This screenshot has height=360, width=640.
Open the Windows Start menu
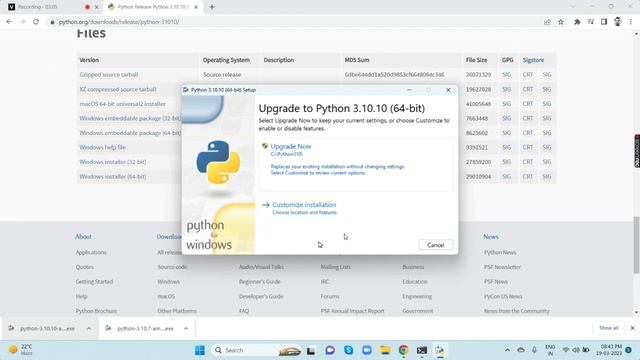[x=200, y=350]
